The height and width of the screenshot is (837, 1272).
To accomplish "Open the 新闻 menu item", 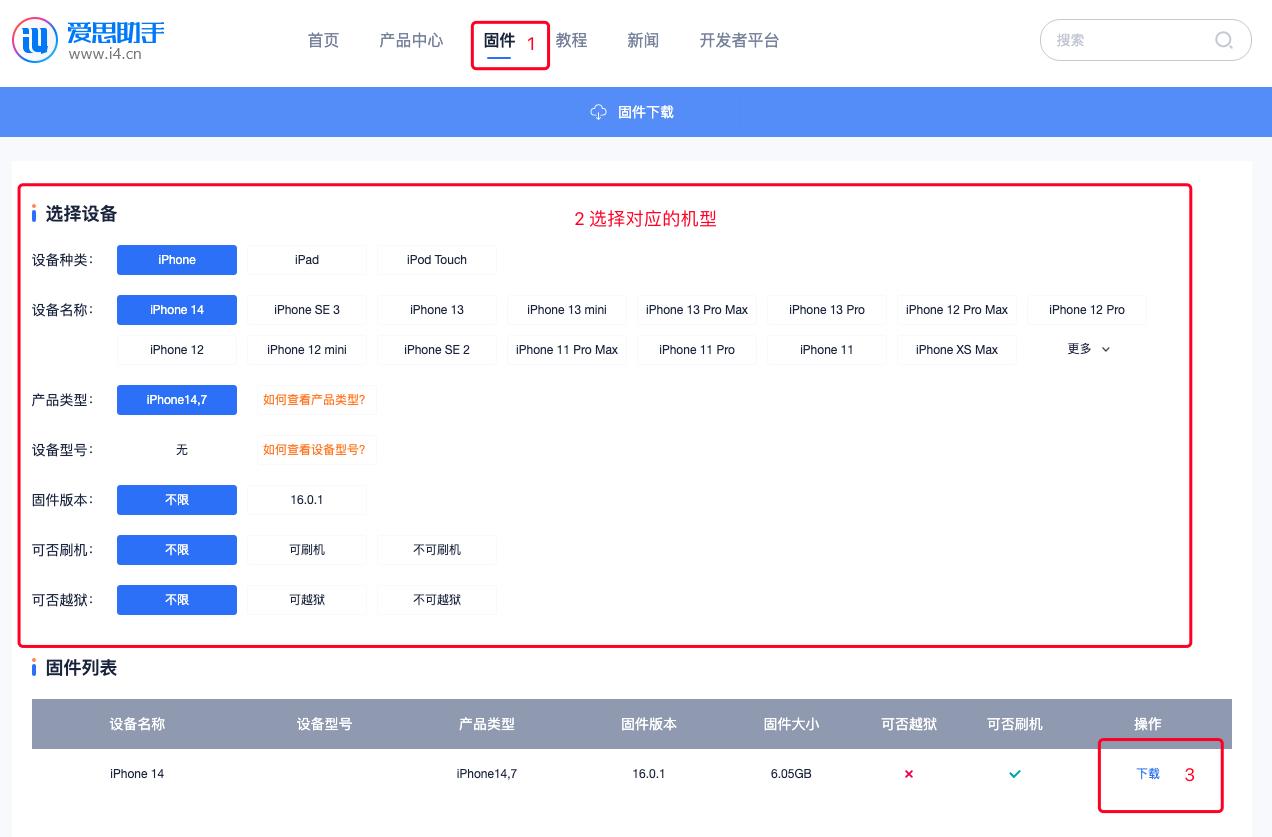I will [643, 40].
